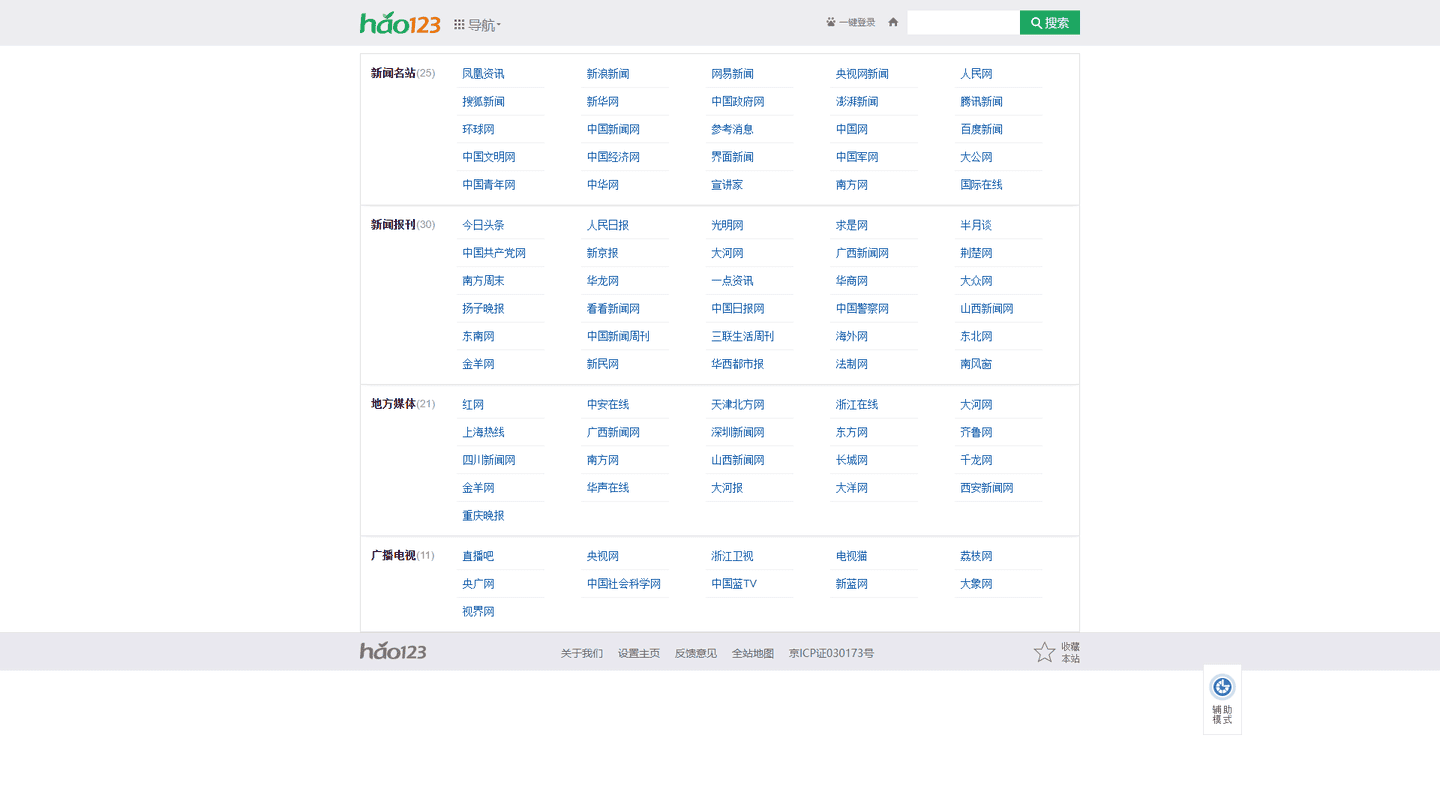Open the 凤凰资讯 link
Image resolution: width=1440 pixels, height=810 pixels.
[x=483, y=74]
